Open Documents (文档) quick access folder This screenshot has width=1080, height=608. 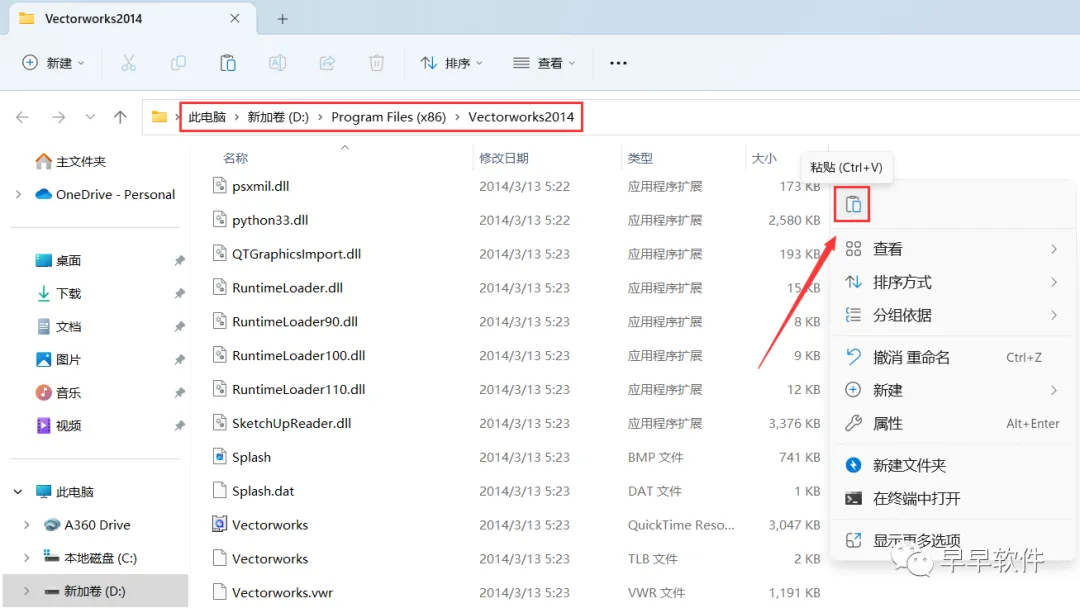click(59, 326)
